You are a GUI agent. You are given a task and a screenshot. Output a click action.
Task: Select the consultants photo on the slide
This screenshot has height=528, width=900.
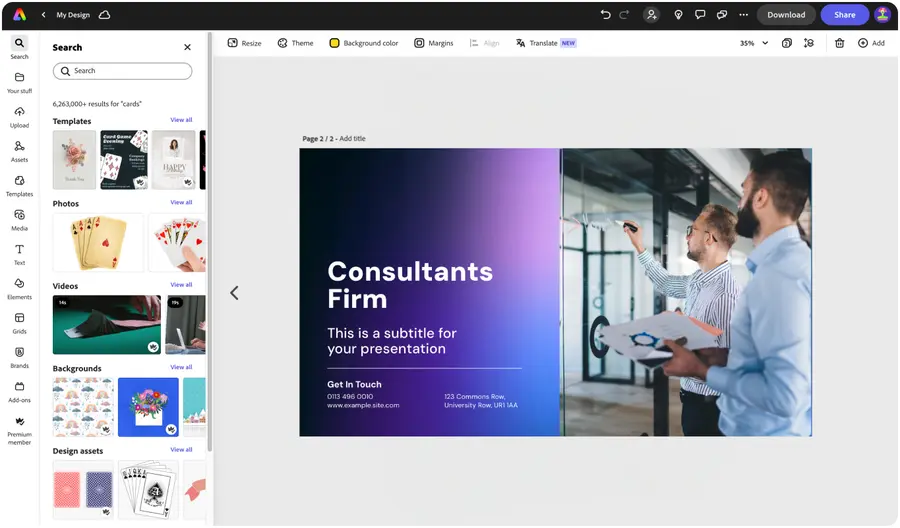(686, 293)
